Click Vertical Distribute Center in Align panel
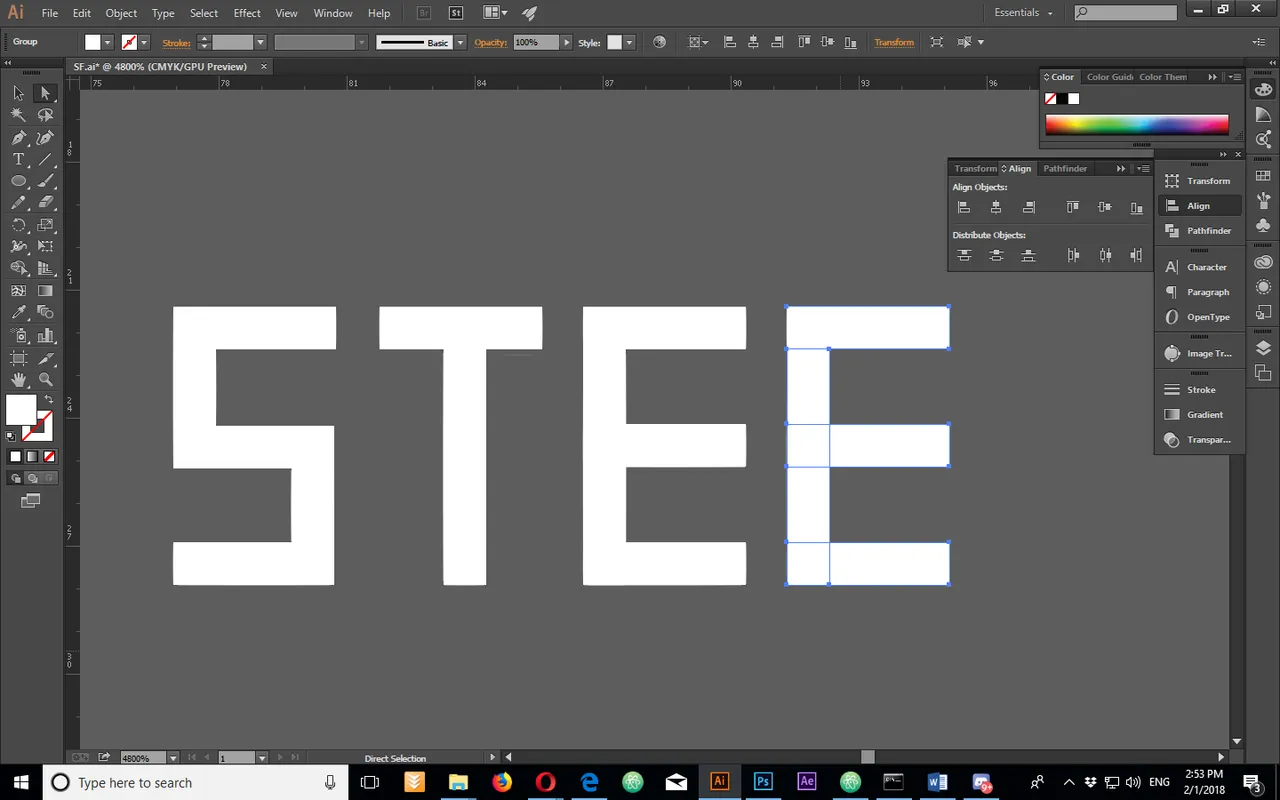Image resolution: width=1280 pixels, height=800 pixels. pyautogui.click(x=996, y=255)
